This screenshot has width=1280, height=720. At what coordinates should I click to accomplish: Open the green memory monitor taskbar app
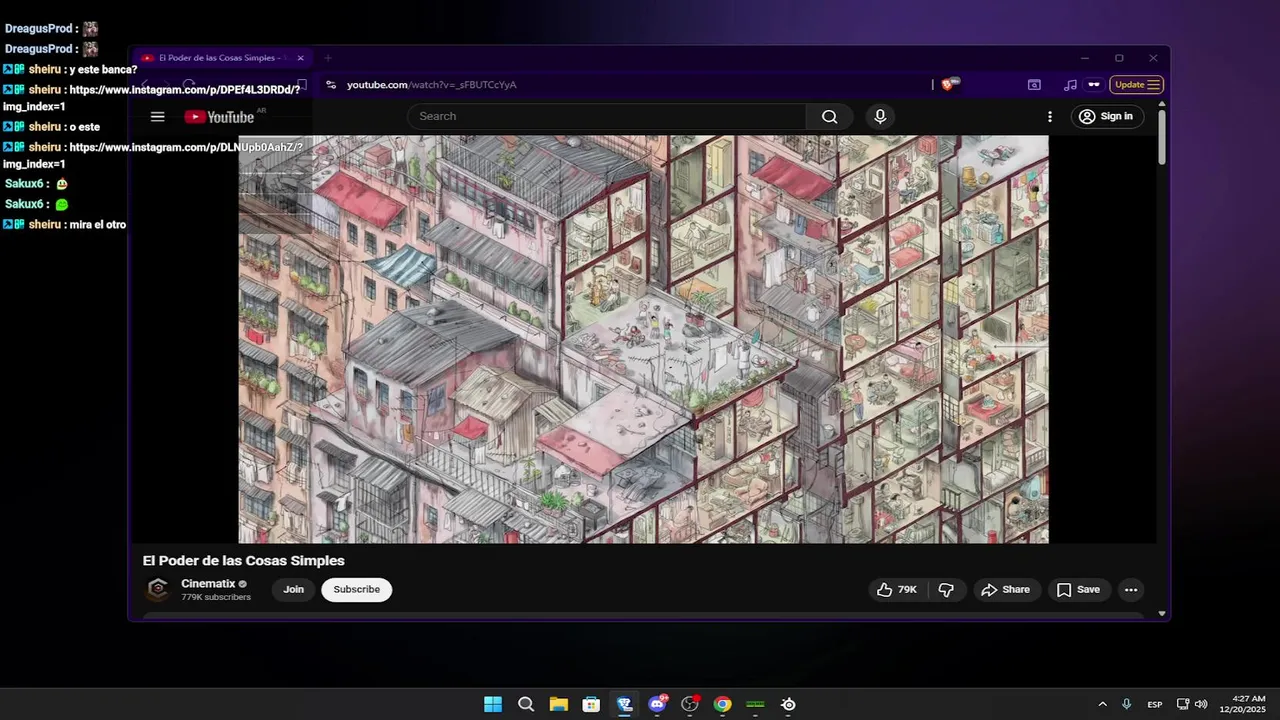pyautogui.click(x=755, y=704)
